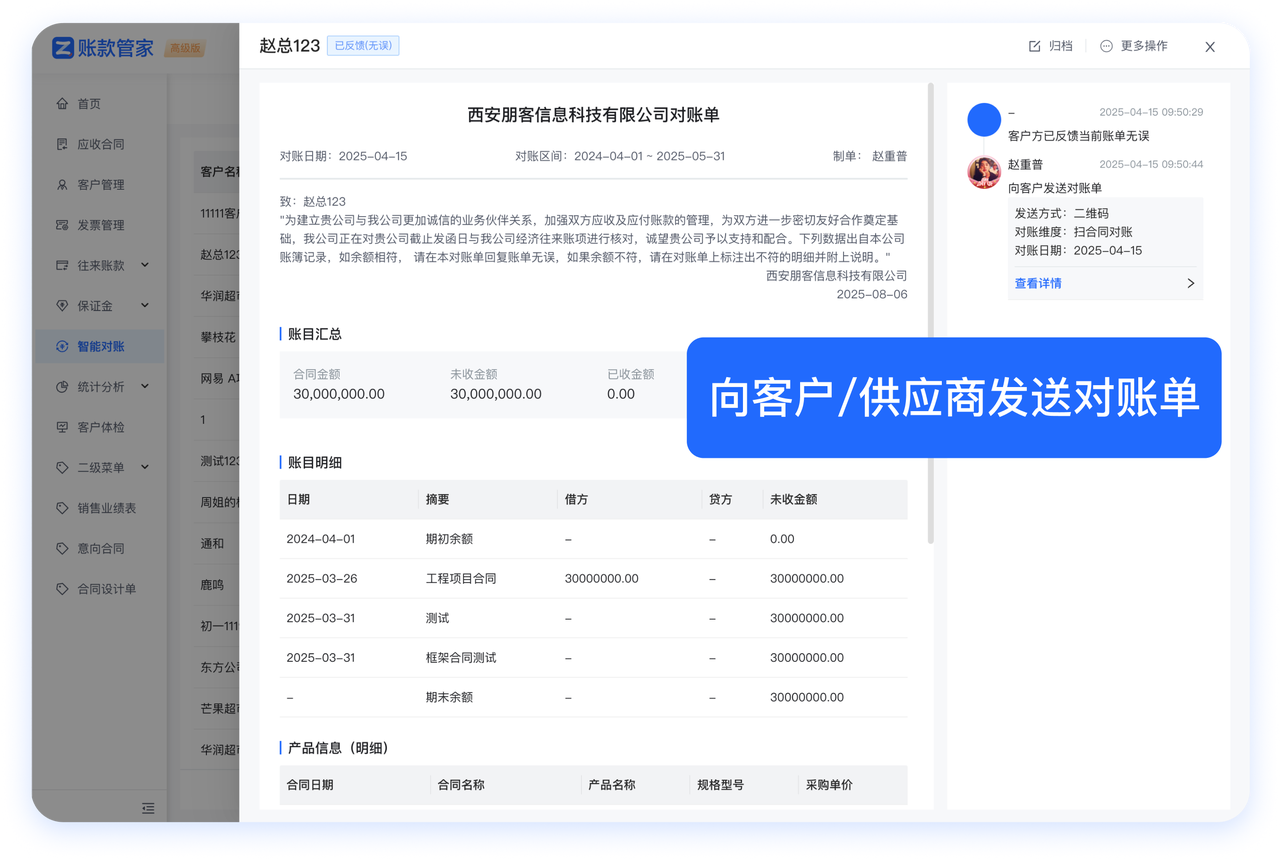Open the 意向合同 menu item
Screen dimensions: 1280x860
(x=101, y=548)
